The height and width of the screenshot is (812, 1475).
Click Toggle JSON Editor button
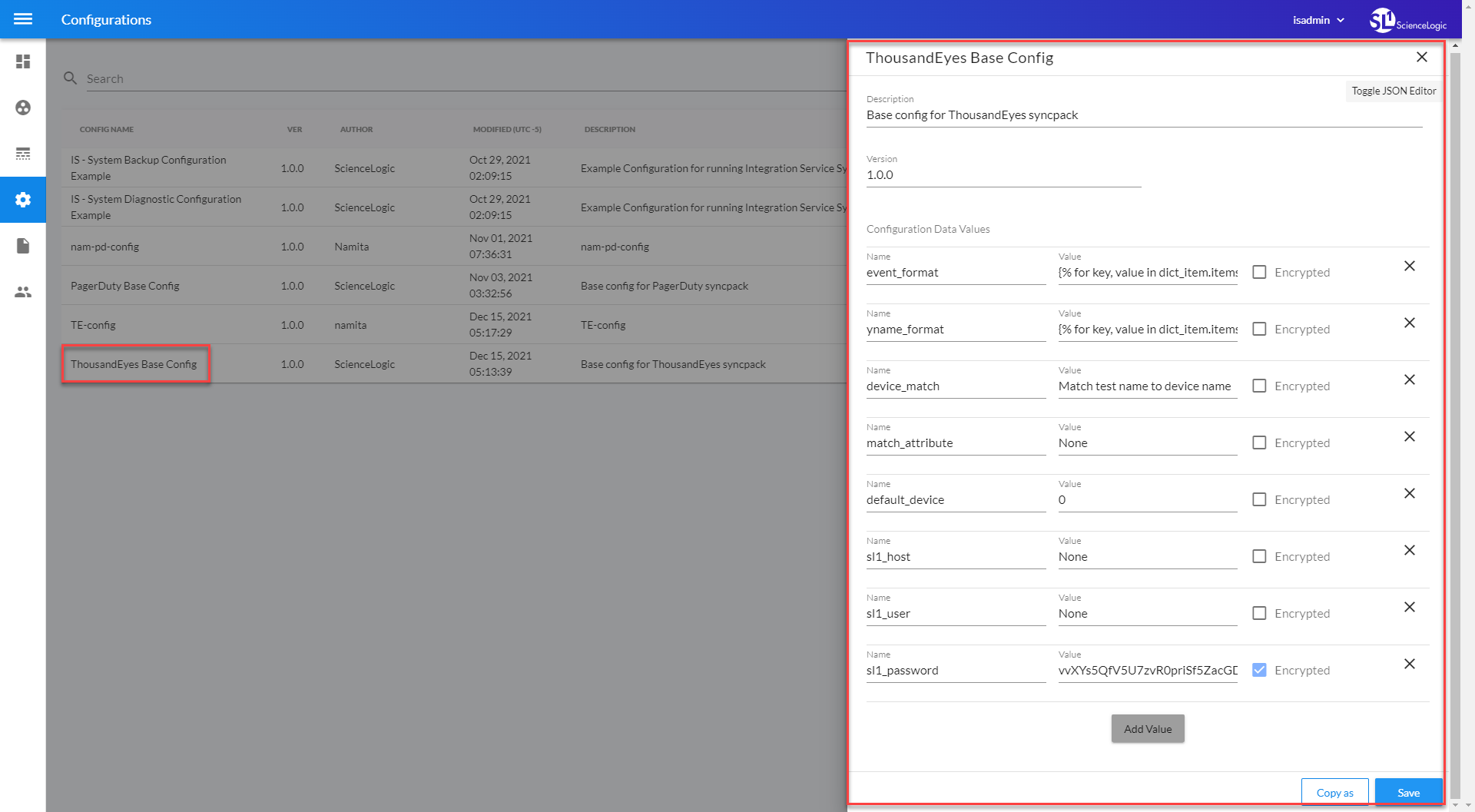pos(1394,91)
